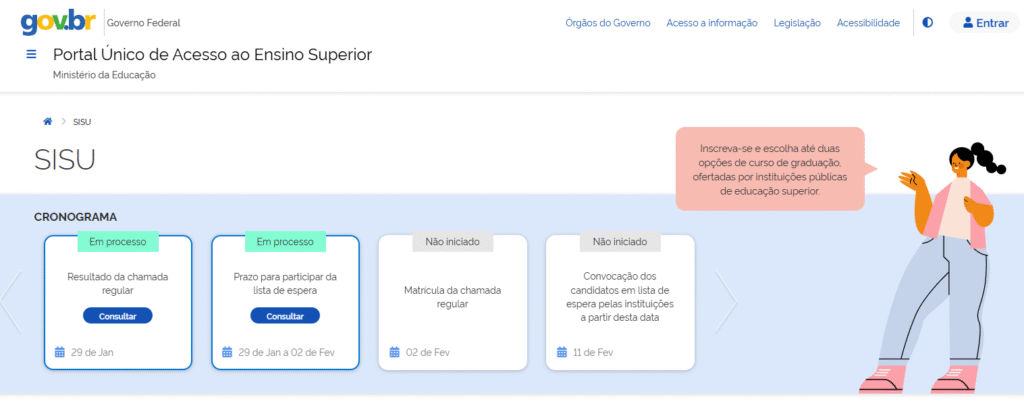Open Acesso à informação link
1024x412 pixels.
(x=711, y=23)
